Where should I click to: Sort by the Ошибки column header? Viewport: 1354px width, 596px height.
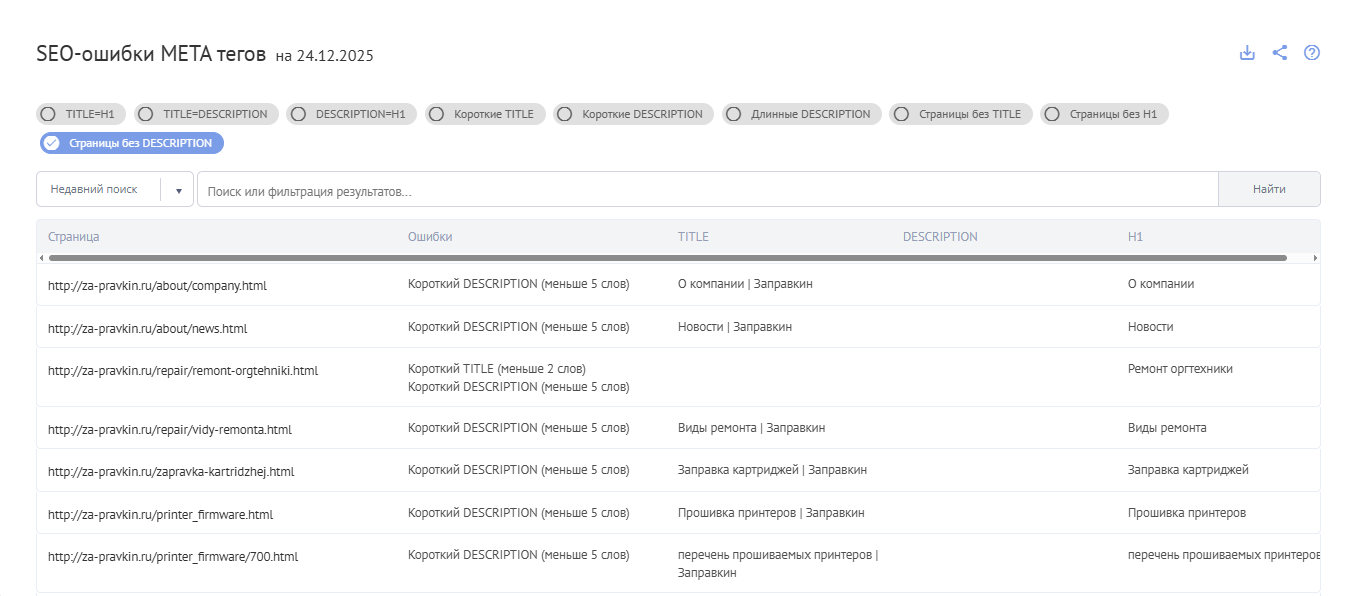[x=430, y=237]
